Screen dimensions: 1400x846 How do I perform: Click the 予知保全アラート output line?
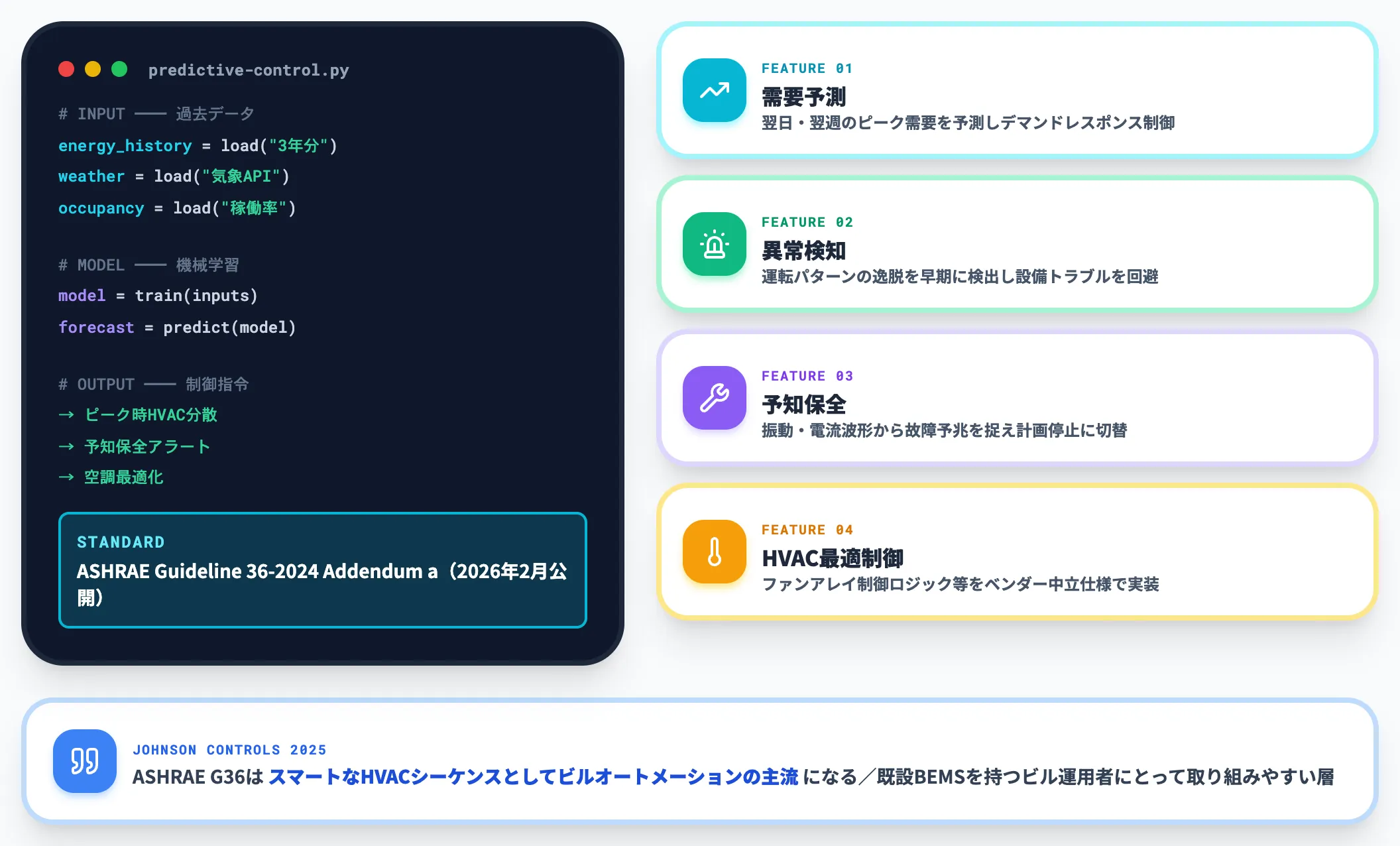(x=135, y=447)
